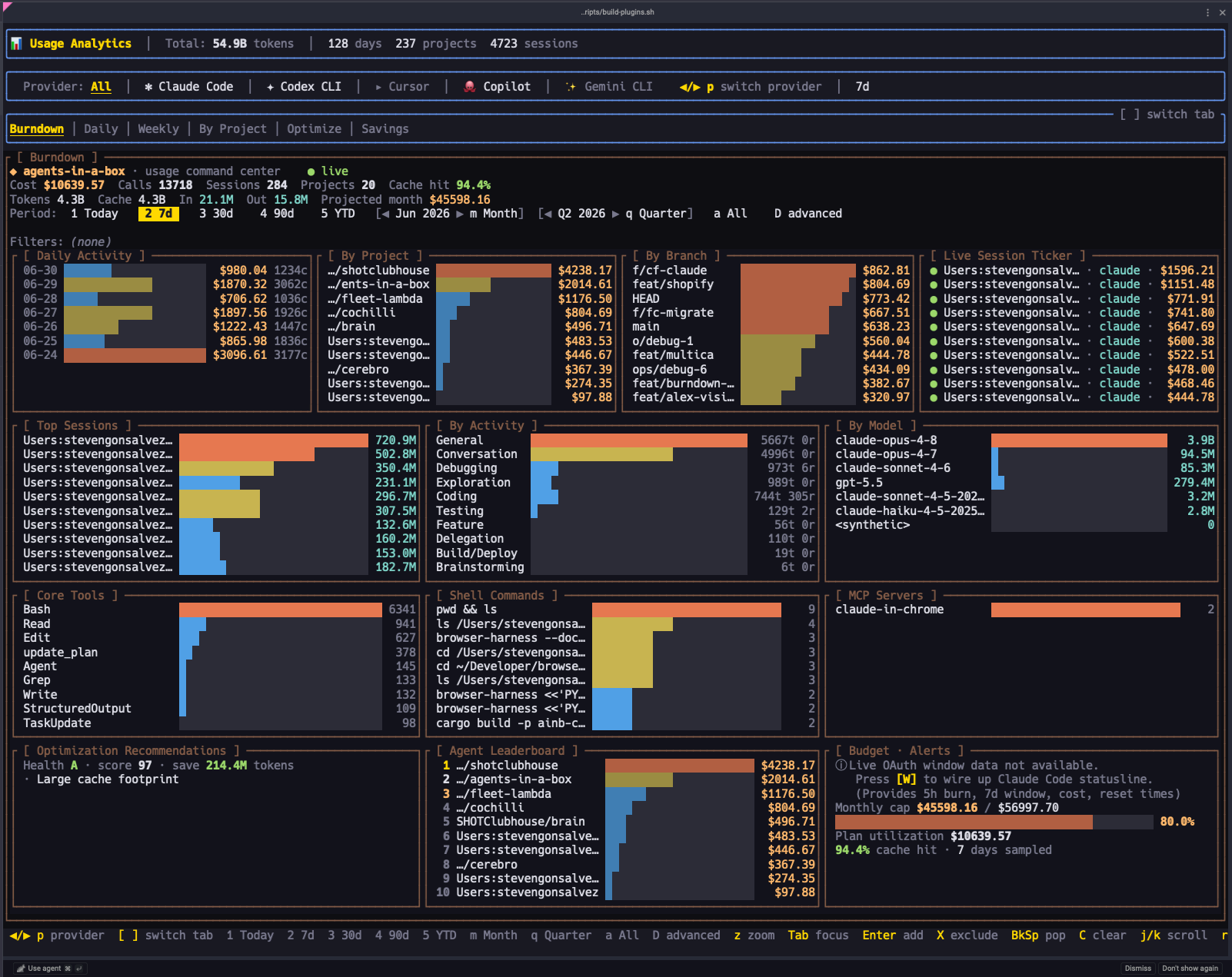Filter by Claude Code provider
This screenshot has height=977, width=1232.
click(x=189, y=87)
